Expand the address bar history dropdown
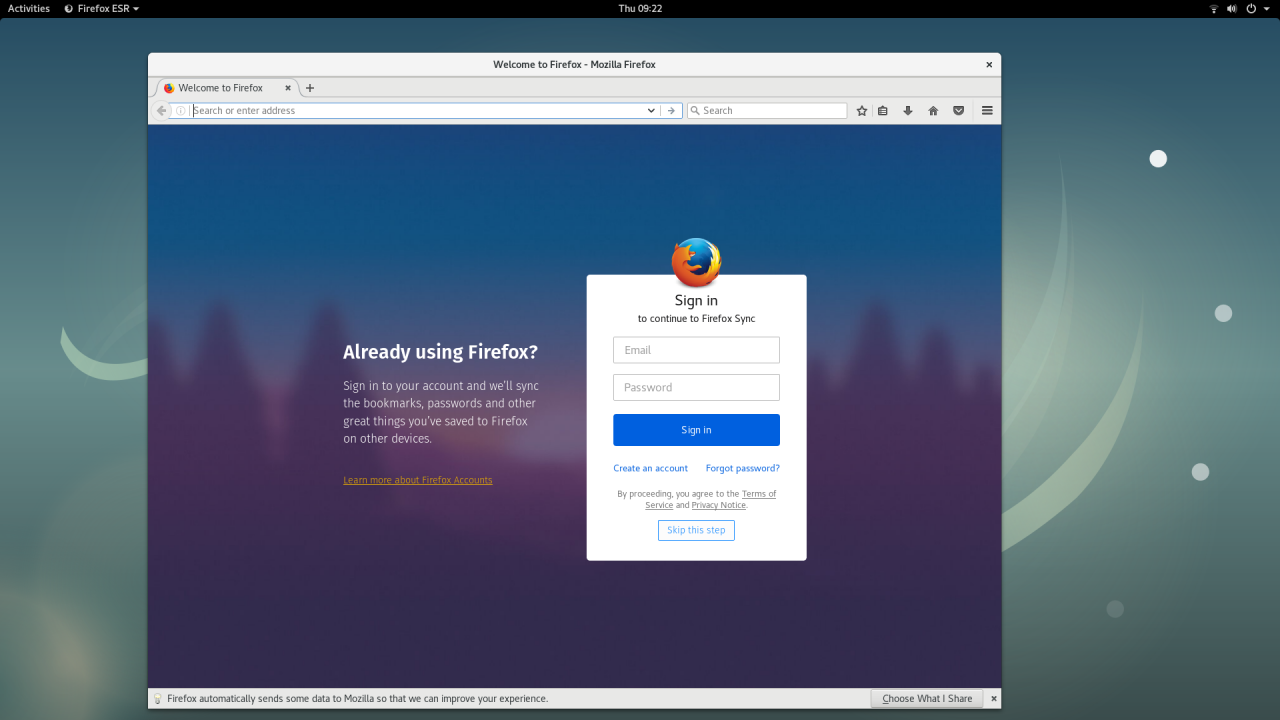Viewport: 1280px width, 720px height. click(x=652, y=111)
